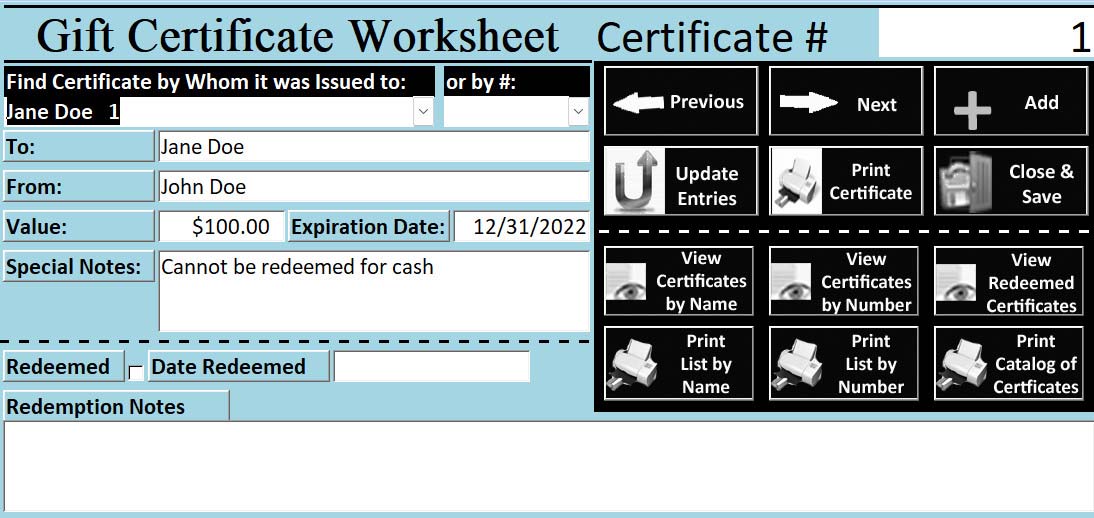Click the Previous record arrow icon
Screen dimensions: 1094x518
click(x=638, y=102)
